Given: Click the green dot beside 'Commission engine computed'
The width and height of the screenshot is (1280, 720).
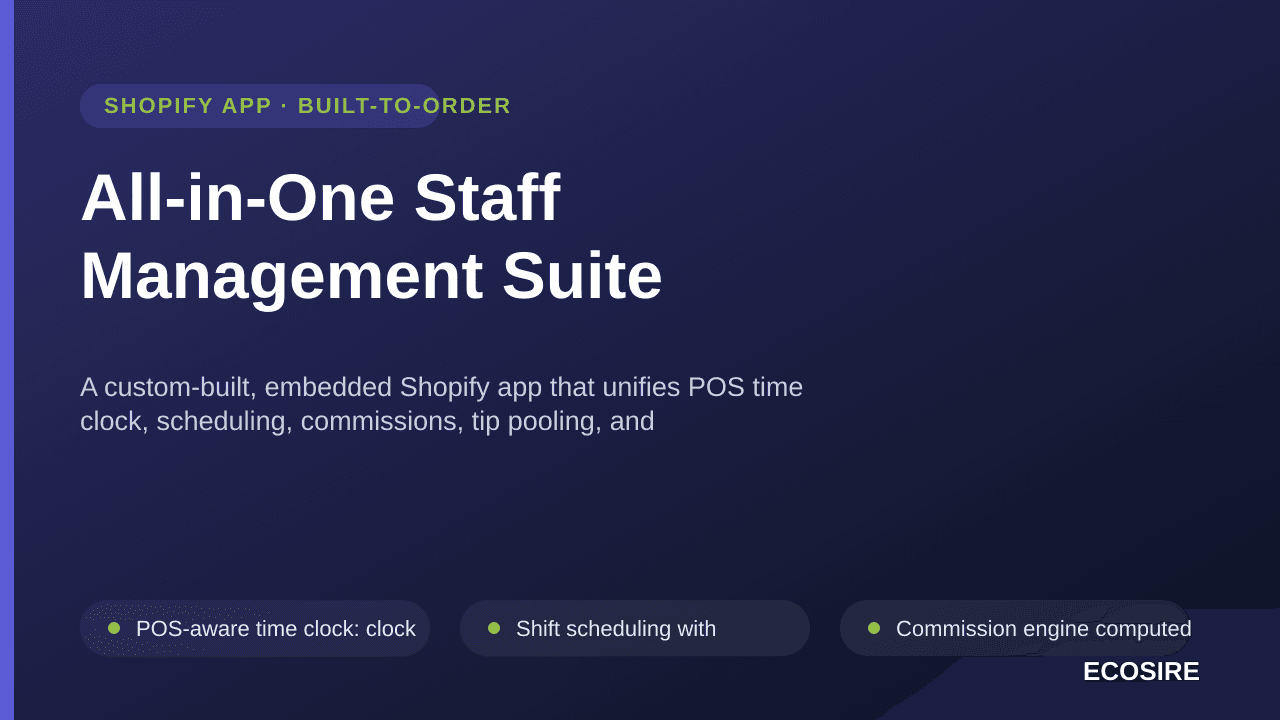Looking at the screenshot, I should [874, 628].
